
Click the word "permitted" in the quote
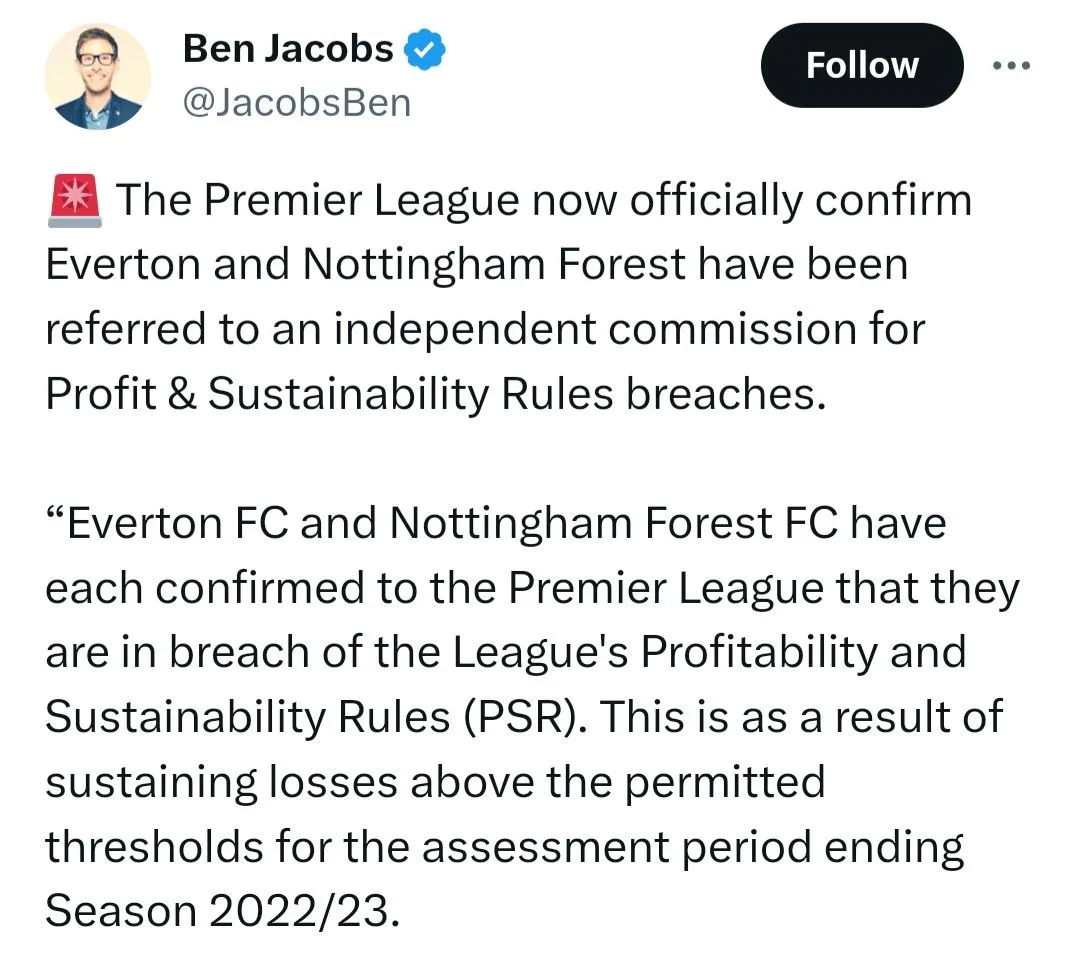click(725, 782)
